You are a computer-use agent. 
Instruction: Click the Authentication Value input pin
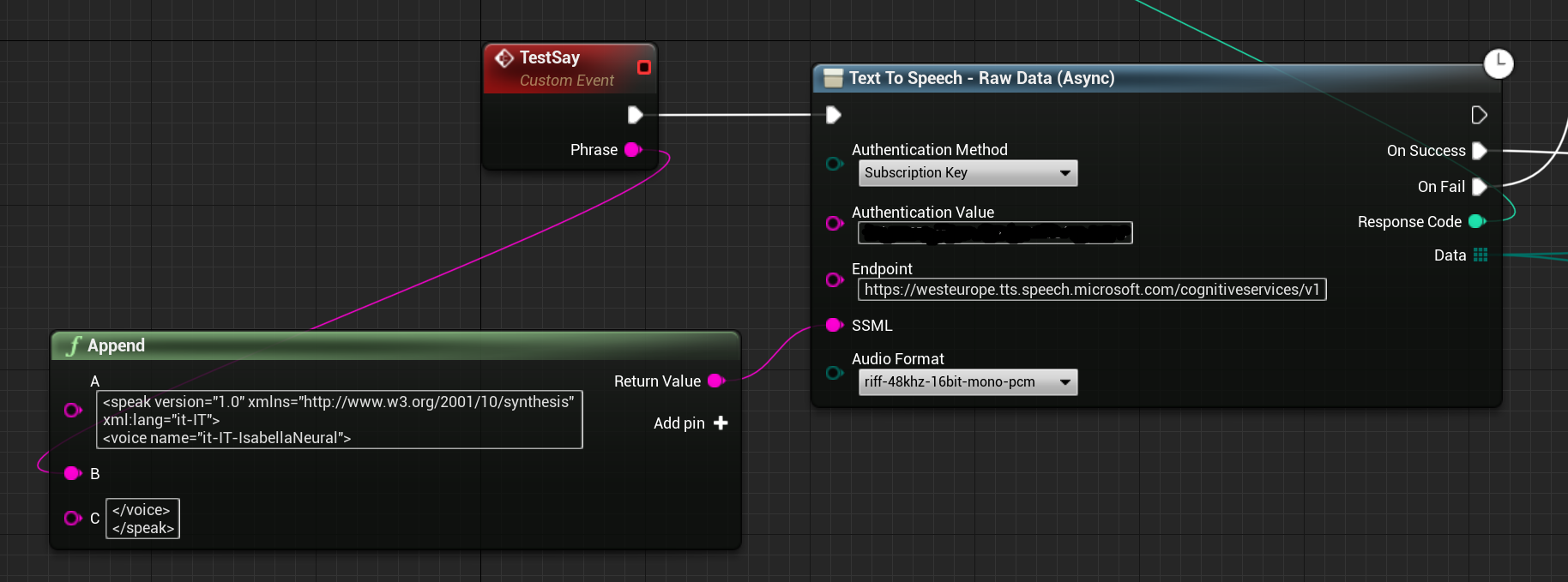click(834, 224)
